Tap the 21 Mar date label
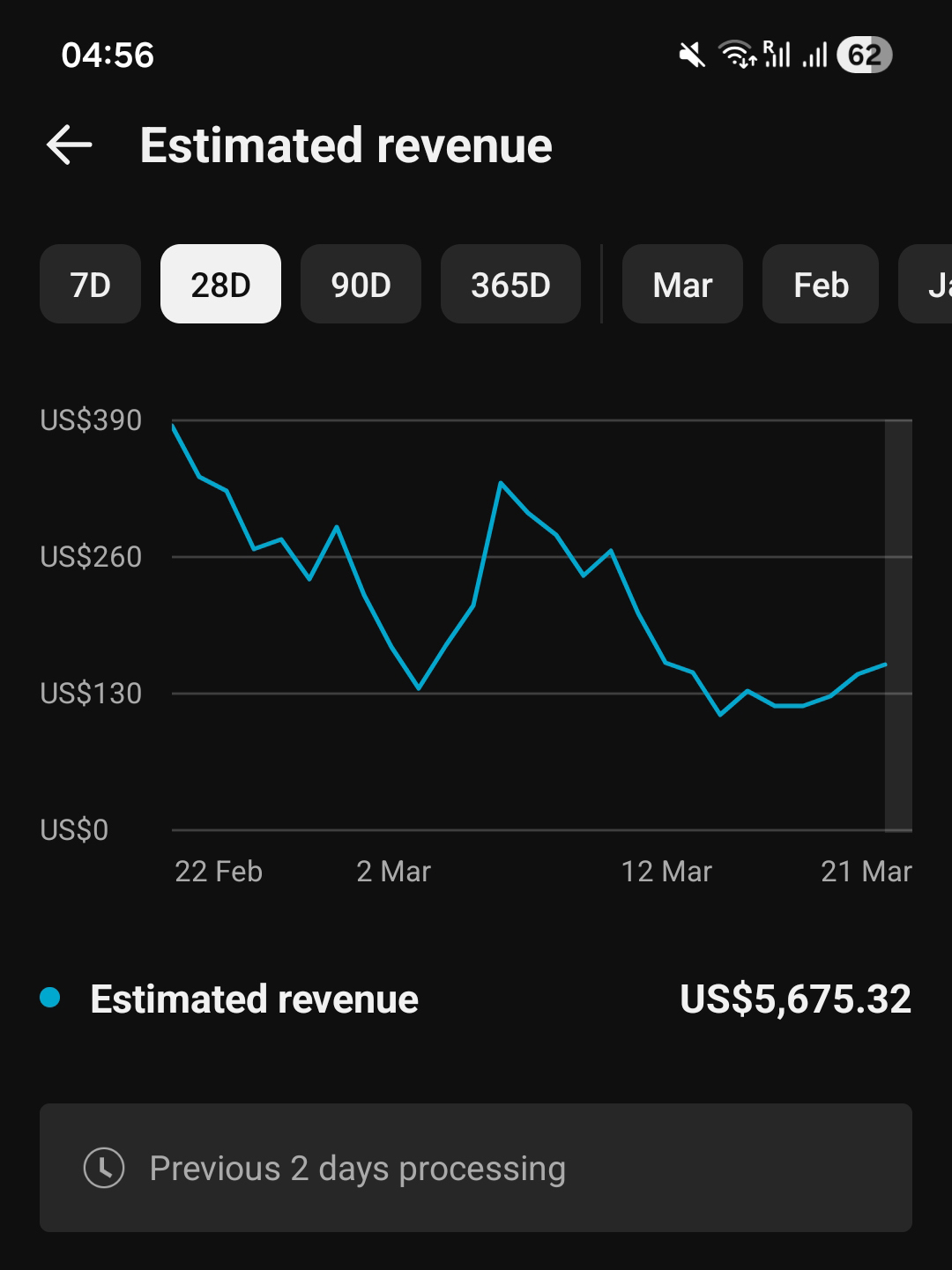Screen dimensions: 952x1270 866,872
